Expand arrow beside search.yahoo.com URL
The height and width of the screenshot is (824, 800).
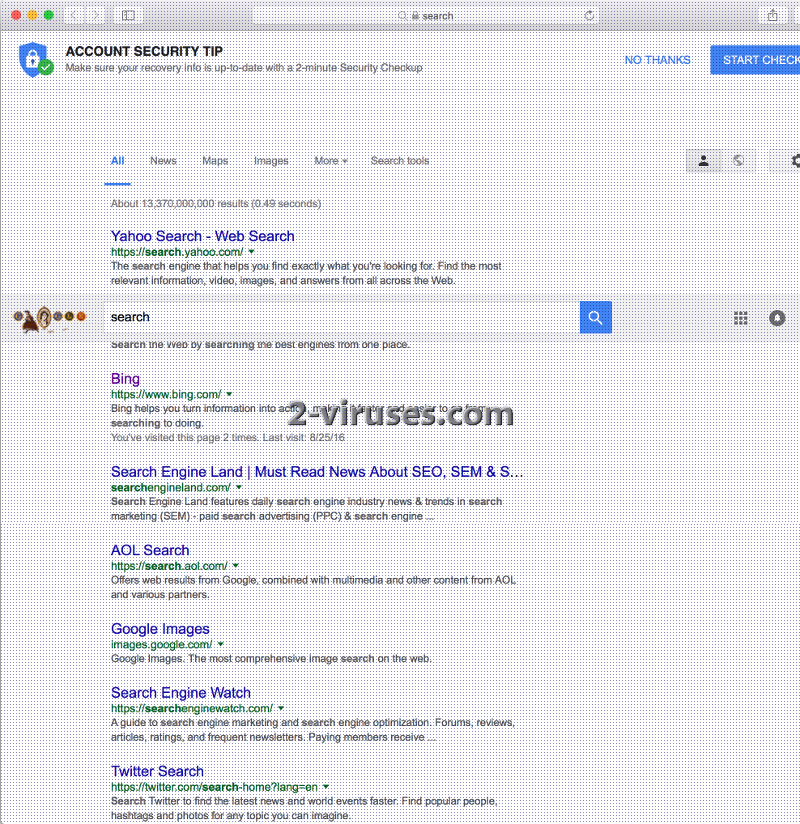[251, 252]
